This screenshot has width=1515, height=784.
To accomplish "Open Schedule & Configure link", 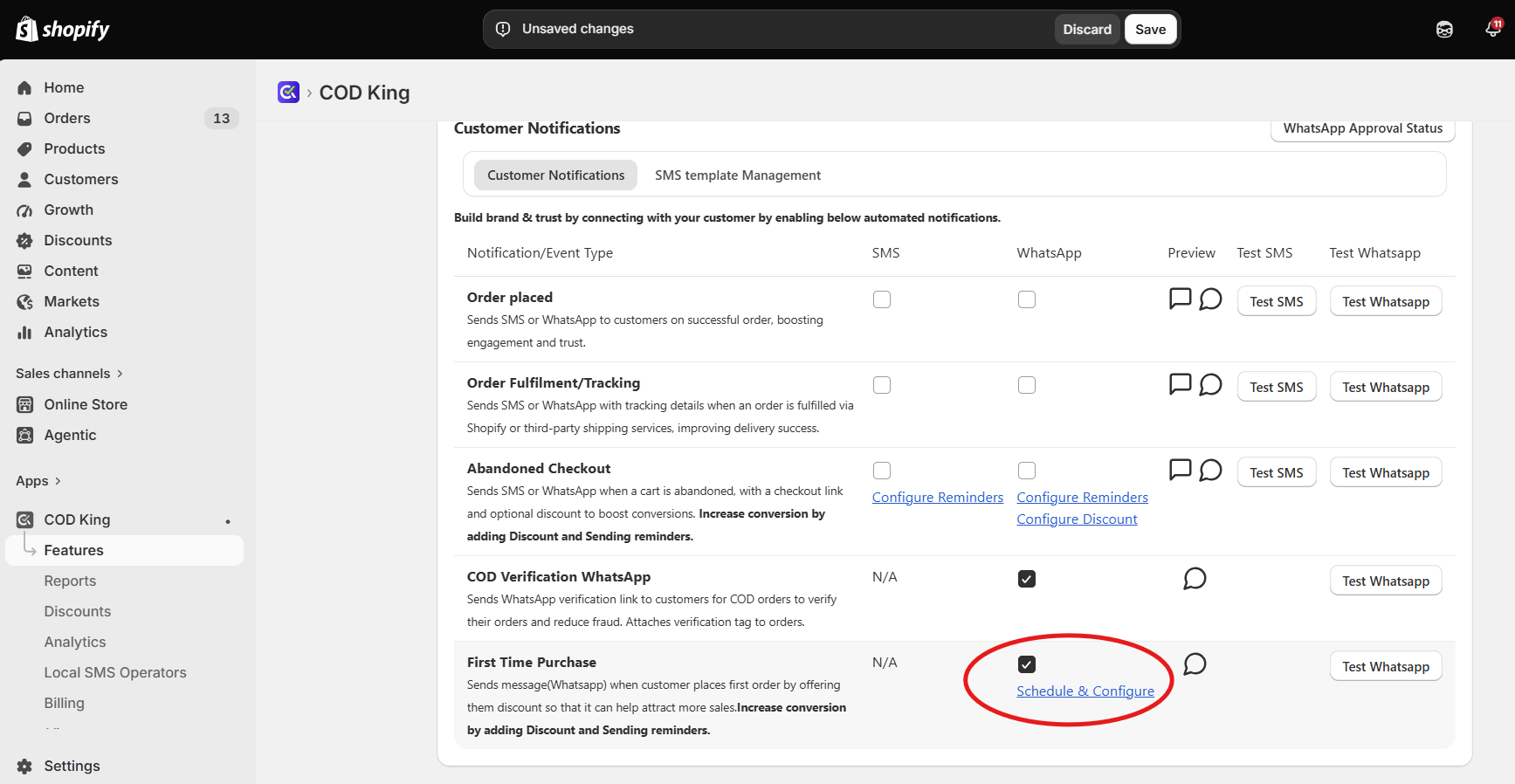I will [x=1085, y=691].
